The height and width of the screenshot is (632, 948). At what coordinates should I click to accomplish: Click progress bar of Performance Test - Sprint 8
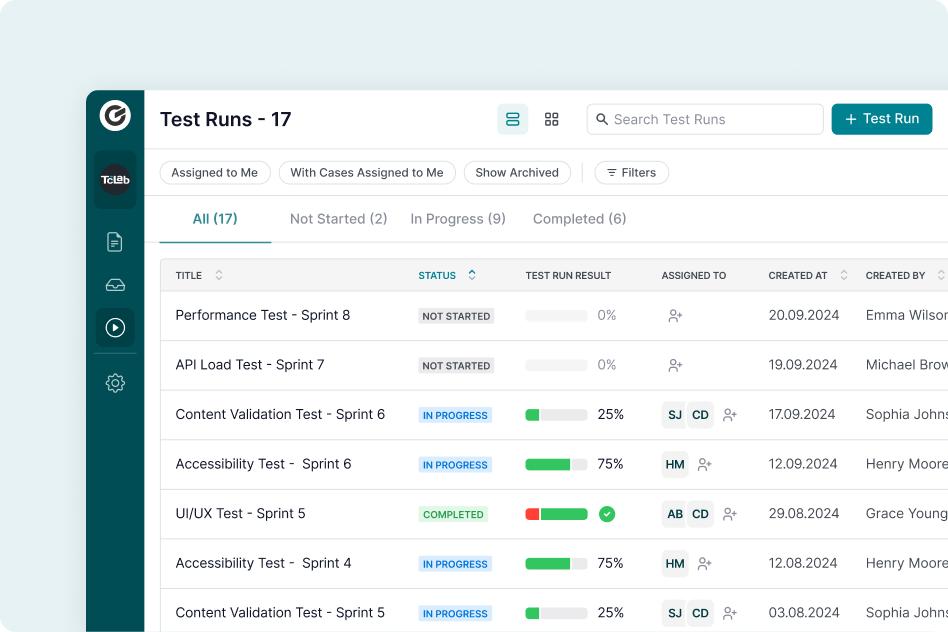tap(556, 316)
